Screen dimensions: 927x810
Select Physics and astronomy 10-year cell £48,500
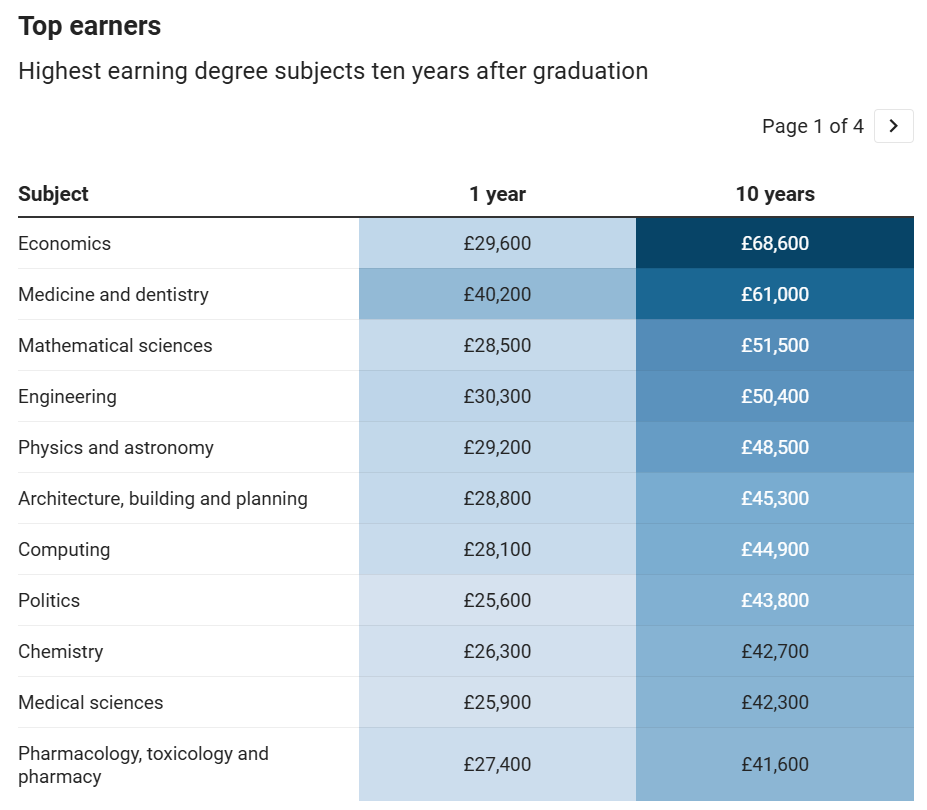pos(775,448)
